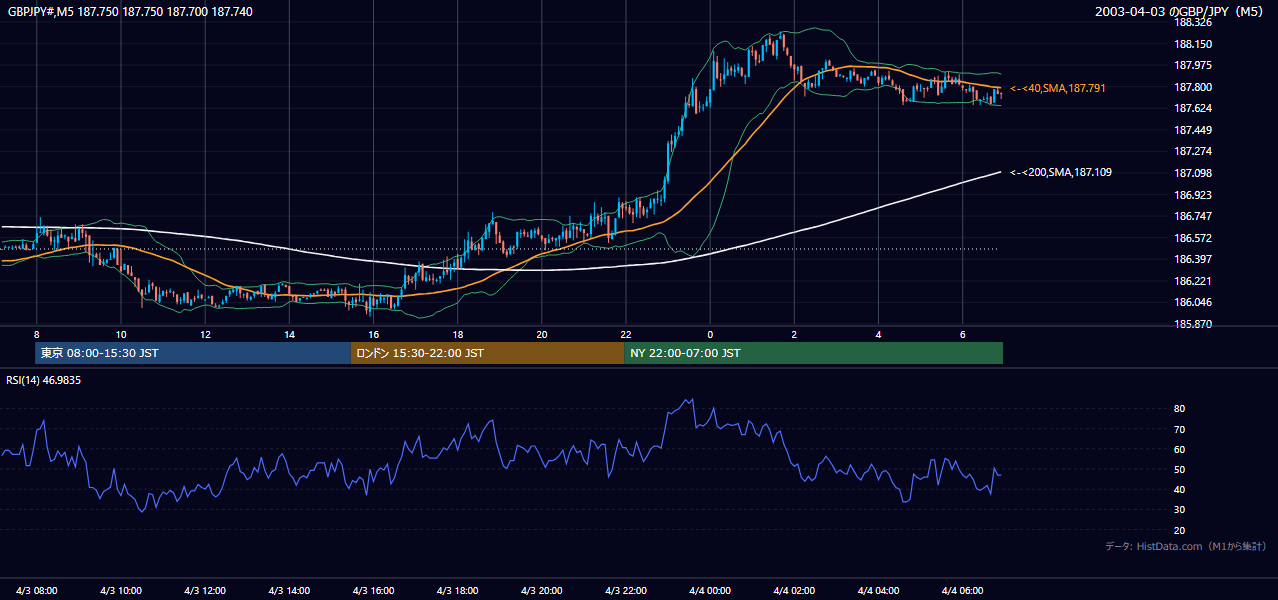The image size is (1278, 600).
Task: Click price axis label 187.800
Action: pos(1193,87)
